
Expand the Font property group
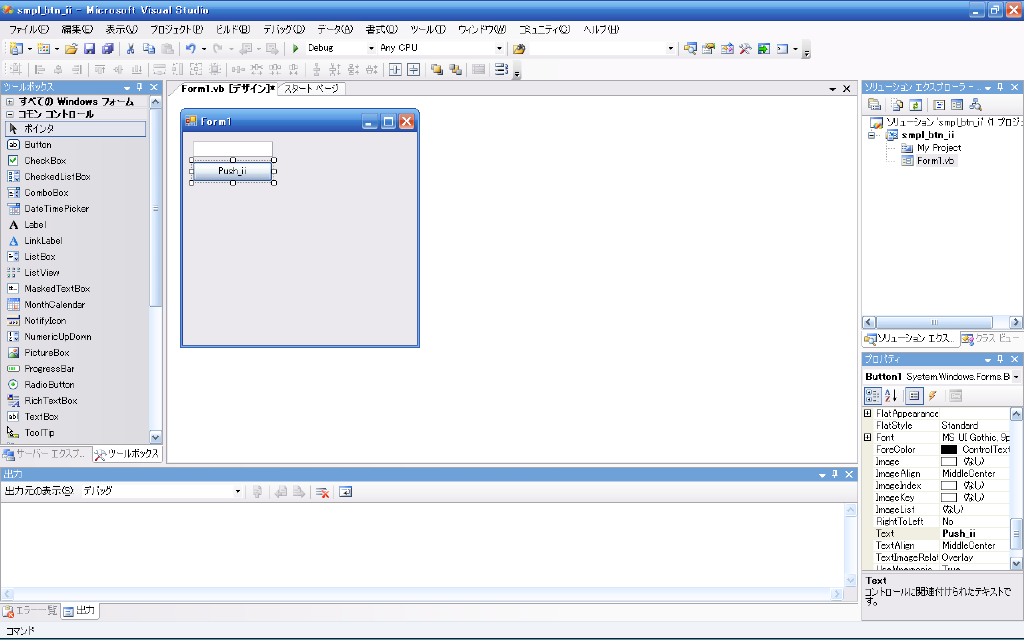(x=868, y=438)
